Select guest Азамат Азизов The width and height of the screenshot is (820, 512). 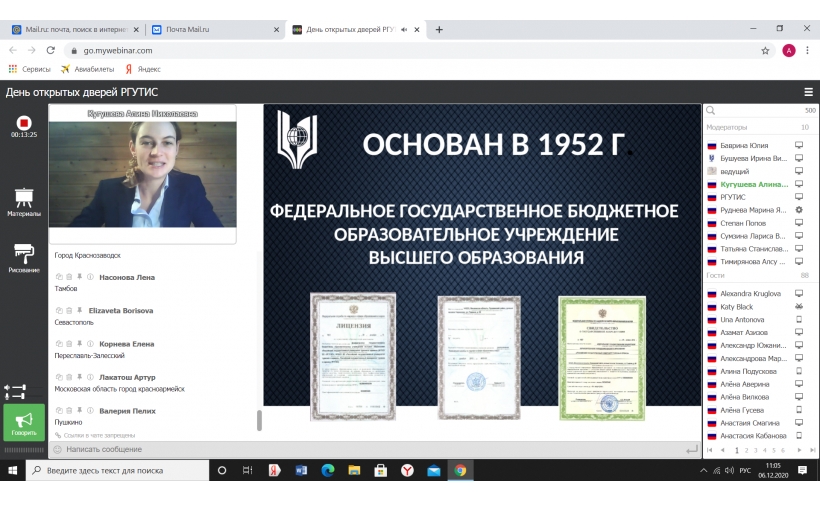(744, 332)
